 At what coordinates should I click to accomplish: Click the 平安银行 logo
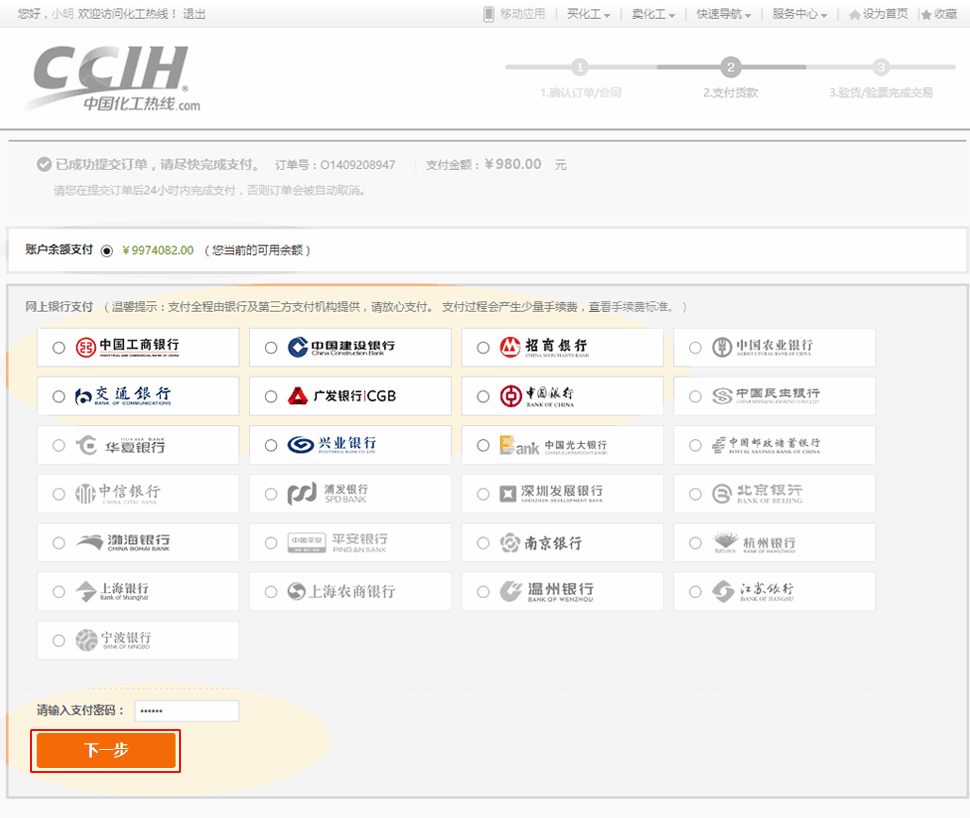coord(338,543)
